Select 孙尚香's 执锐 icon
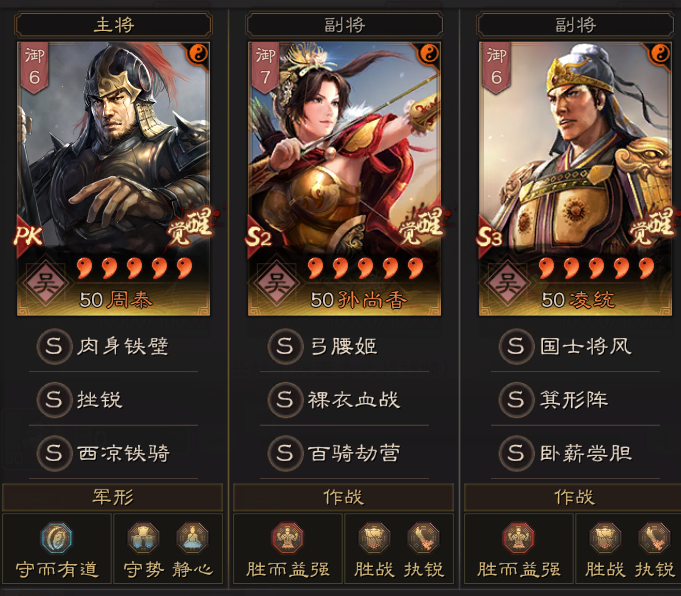 pyautogui.click(x=423, y=538)
